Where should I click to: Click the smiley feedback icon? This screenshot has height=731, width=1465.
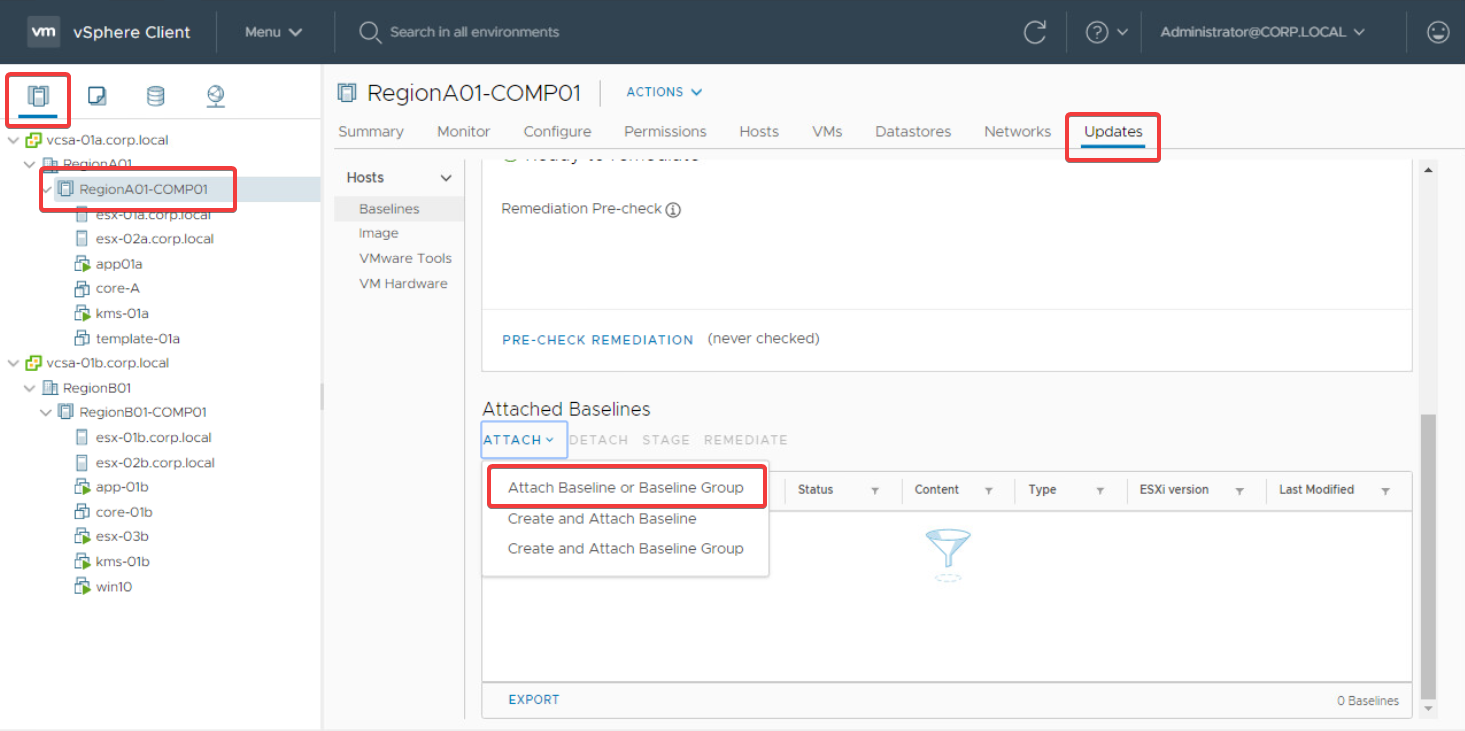coord(1438,32)
